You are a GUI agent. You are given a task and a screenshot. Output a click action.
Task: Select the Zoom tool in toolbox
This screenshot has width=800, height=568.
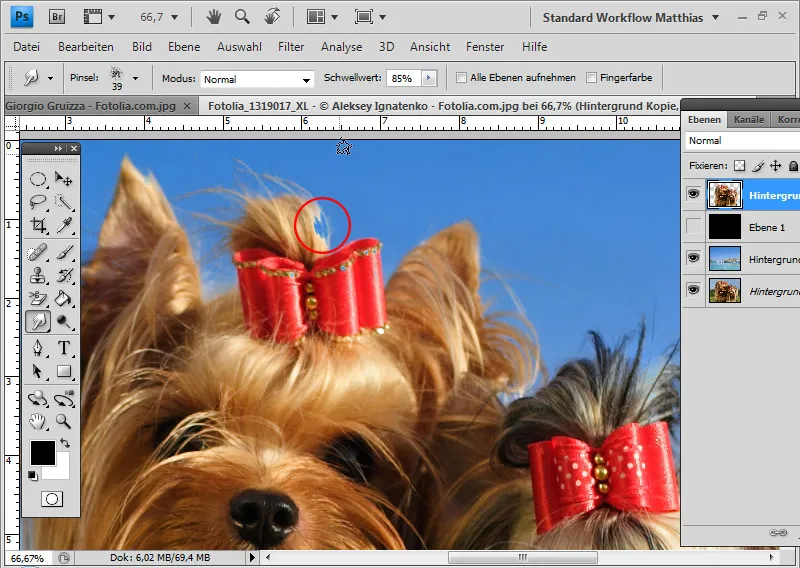[64, 422]
